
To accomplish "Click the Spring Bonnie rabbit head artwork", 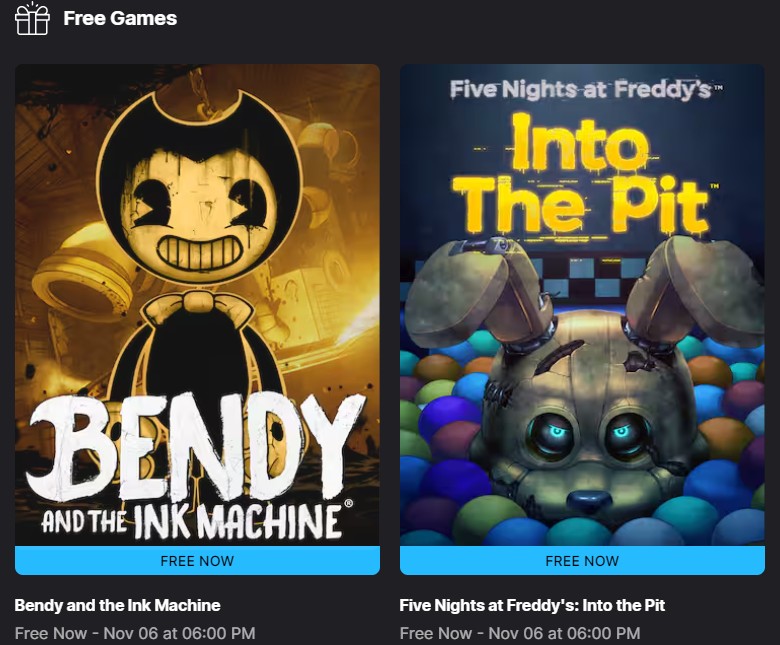I will point(587,398).
